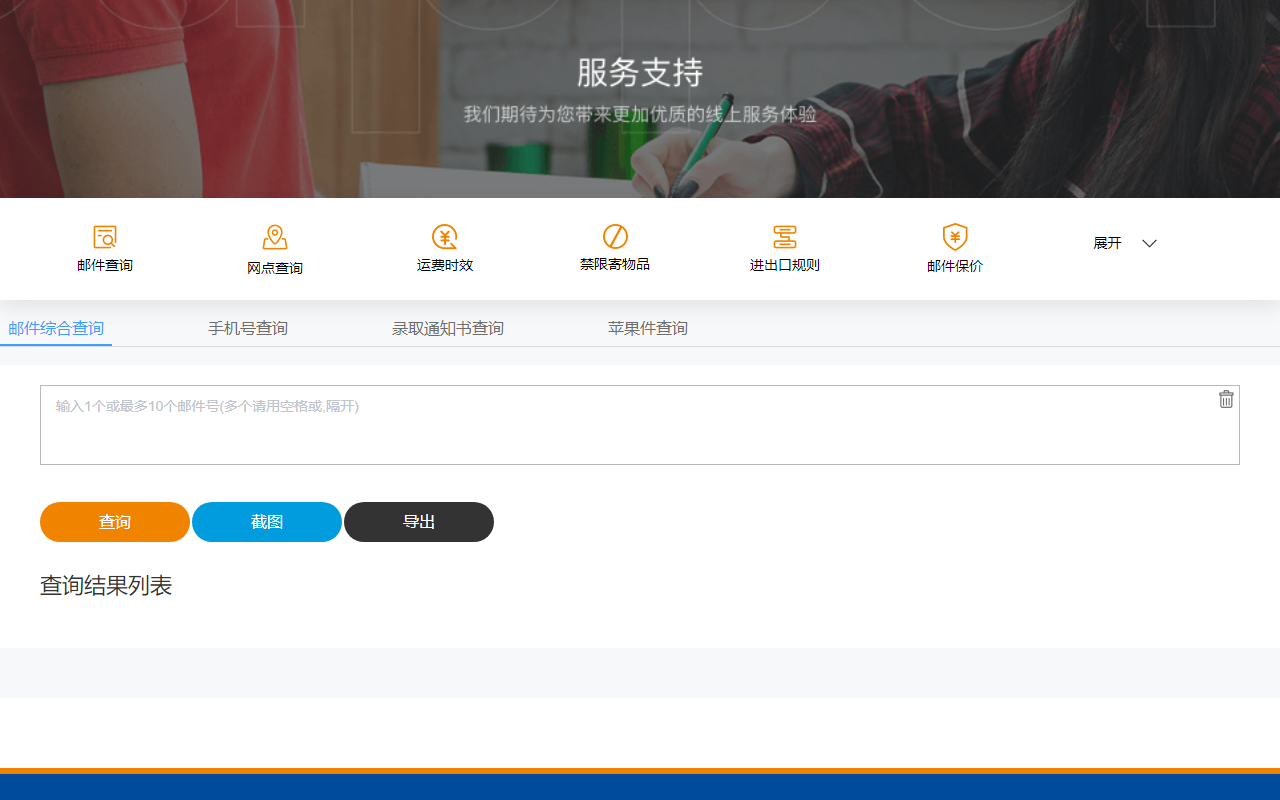Select the 网点查询 branch locator icon

tap(274, 249)
